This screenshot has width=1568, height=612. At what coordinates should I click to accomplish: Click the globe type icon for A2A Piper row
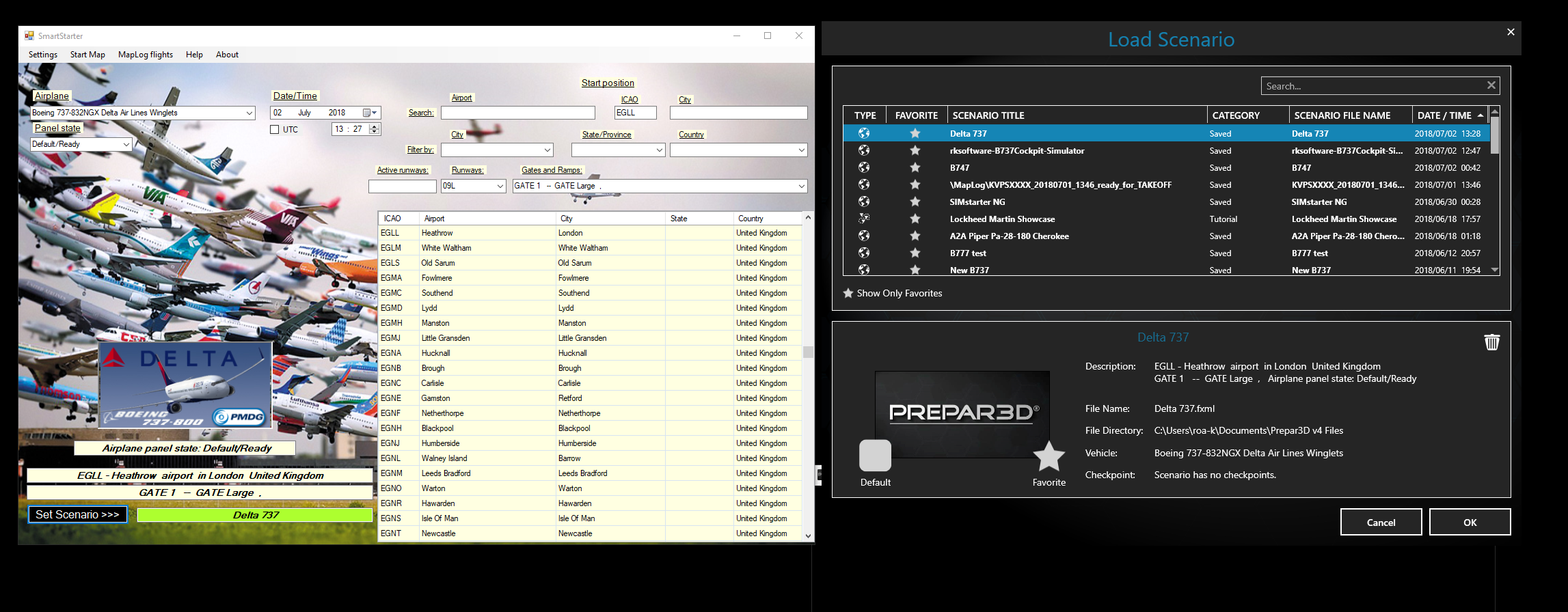864,236
